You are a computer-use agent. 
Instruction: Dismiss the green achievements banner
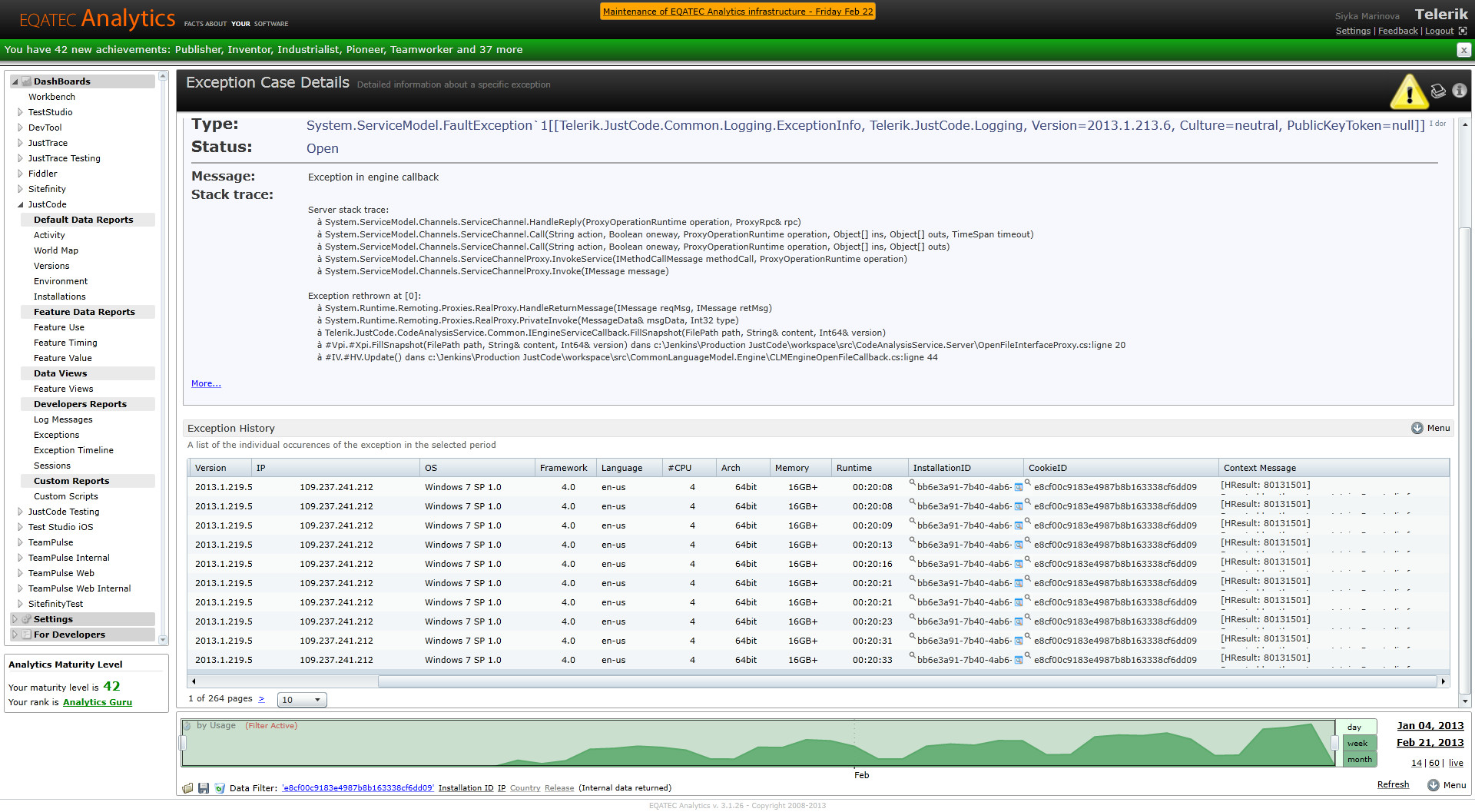click(x=1463, y=50)
